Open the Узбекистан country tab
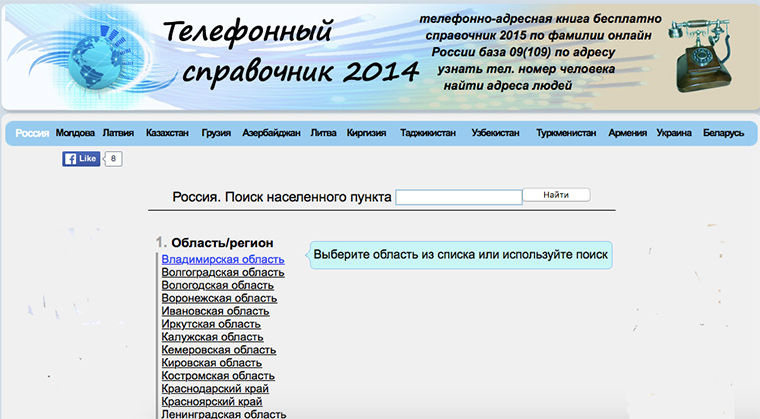The height and width of the screenshot is (419, 760). 495,133
